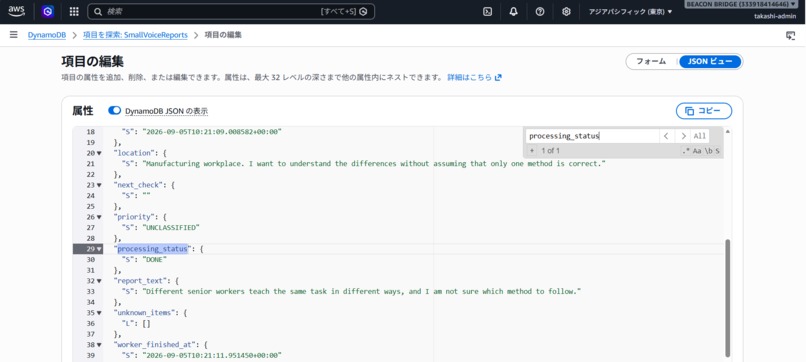Open the help question mark menu
The image size is (806, 362).
click(x=540, y=12)
